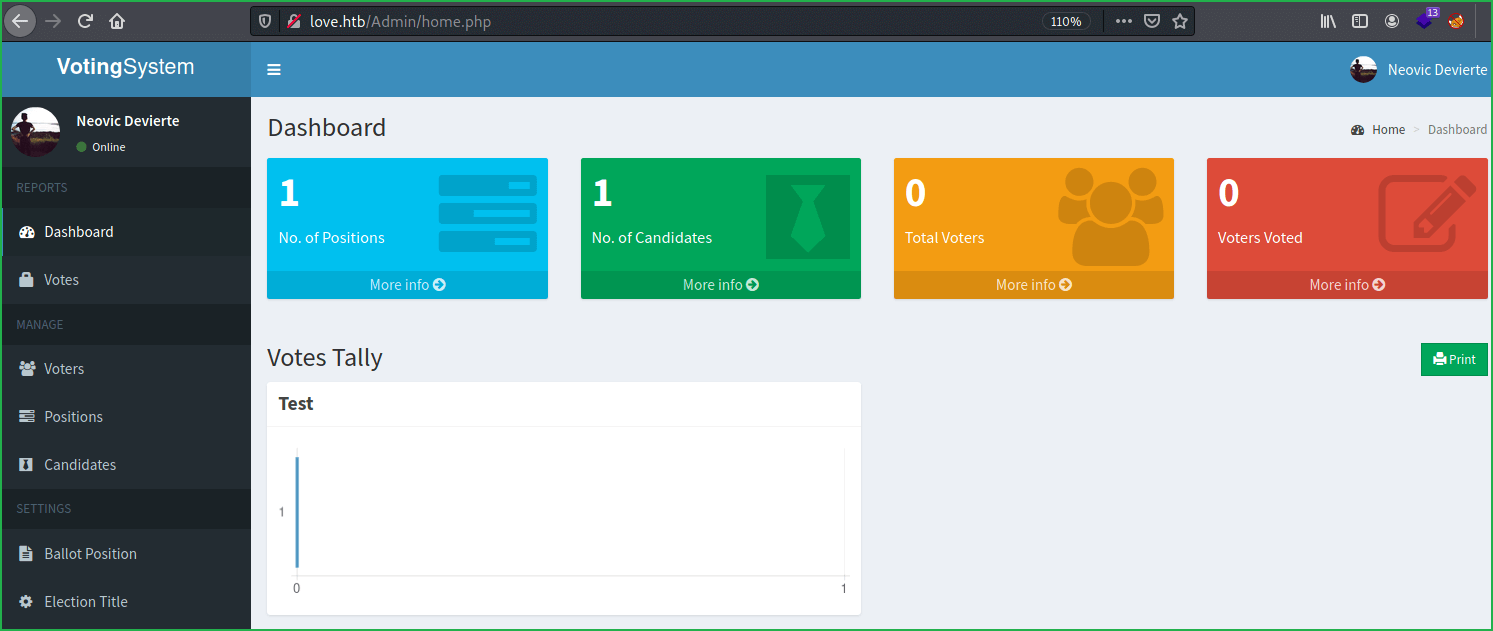
Task: Click the Candidates tie icon in sidebar
Action: pyautogui.click(x=27, y=465)
